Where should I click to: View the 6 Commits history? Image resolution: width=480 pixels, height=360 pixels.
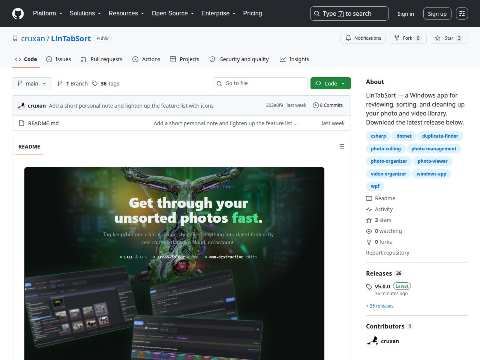point(328,105)
